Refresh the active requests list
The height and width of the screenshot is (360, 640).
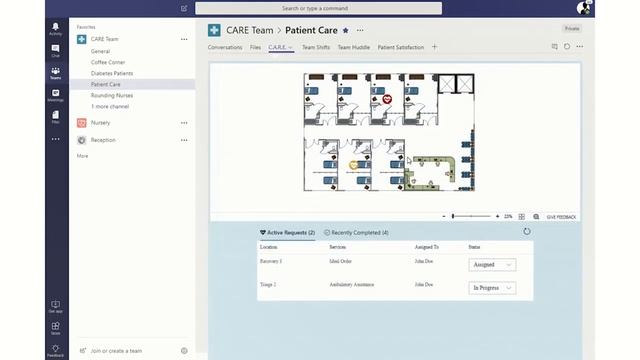click(x=527, y=231)
